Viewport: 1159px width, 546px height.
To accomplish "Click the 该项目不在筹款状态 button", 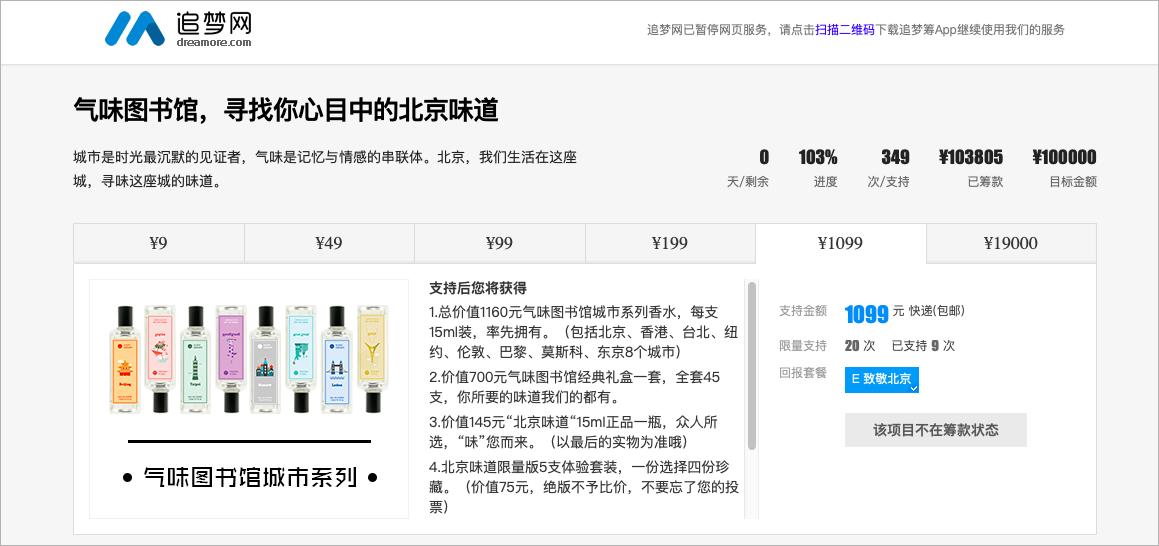I will click(x=936, y=430).
